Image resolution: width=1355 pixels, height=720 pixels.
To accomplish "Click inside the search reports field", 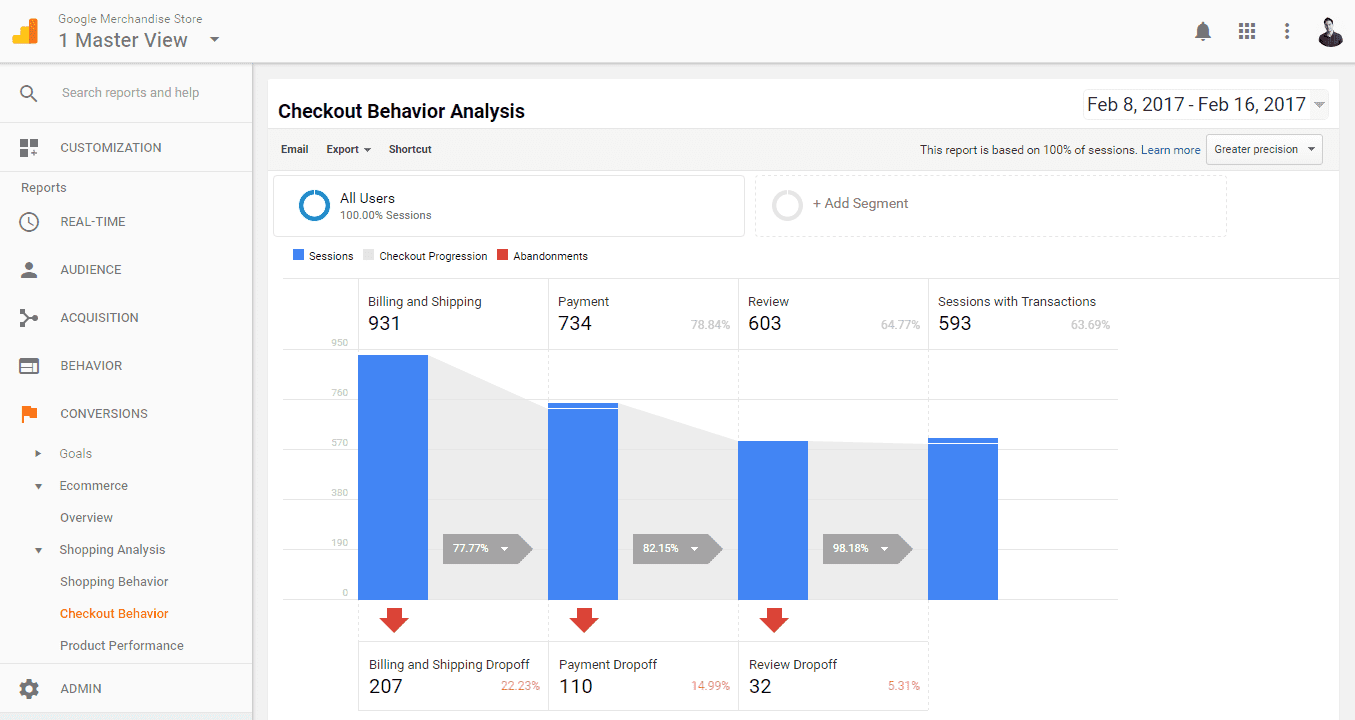I will (130, 92).
